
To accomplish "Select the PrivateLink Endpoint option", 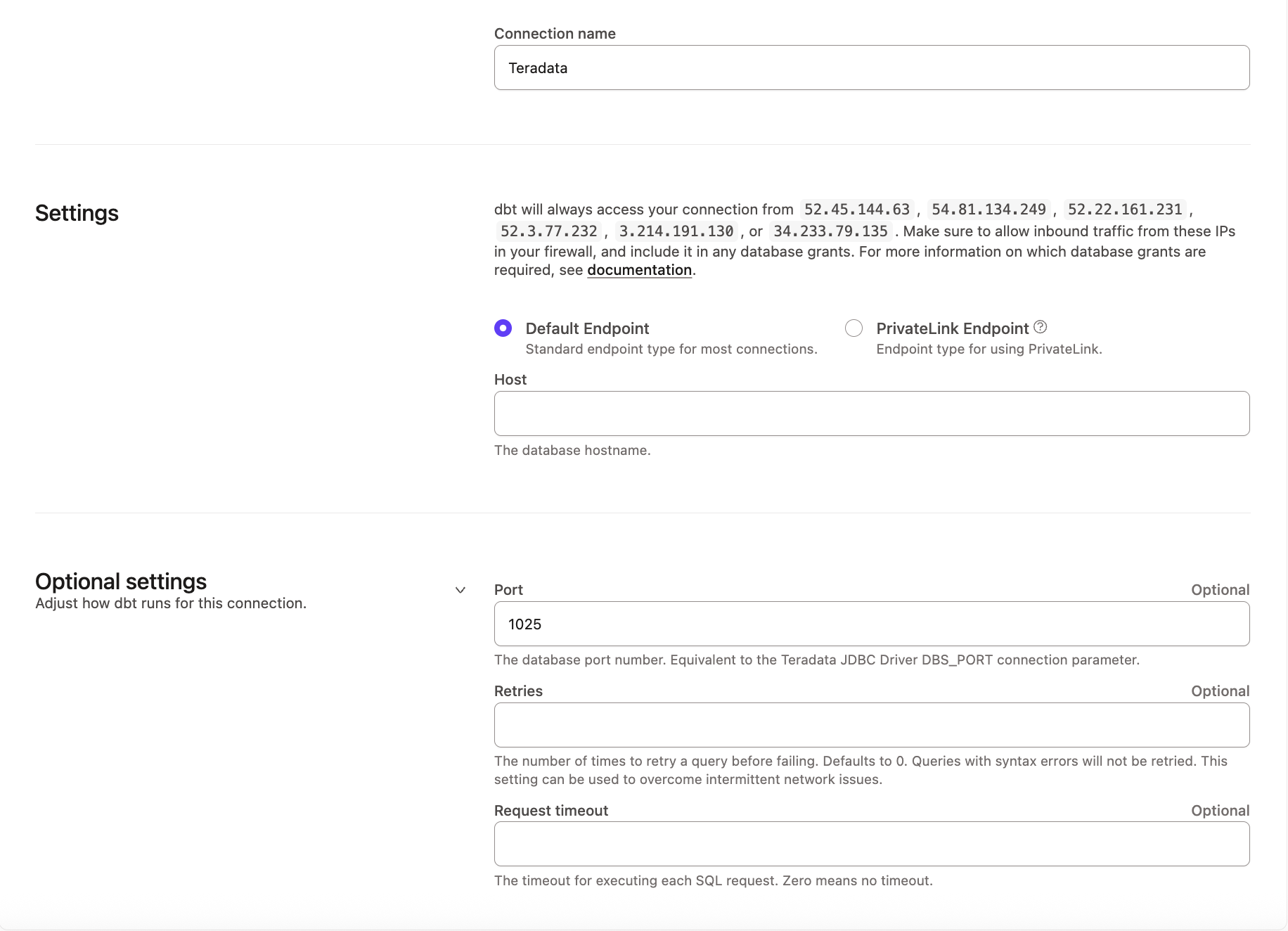I will click(x=854, y=328).
